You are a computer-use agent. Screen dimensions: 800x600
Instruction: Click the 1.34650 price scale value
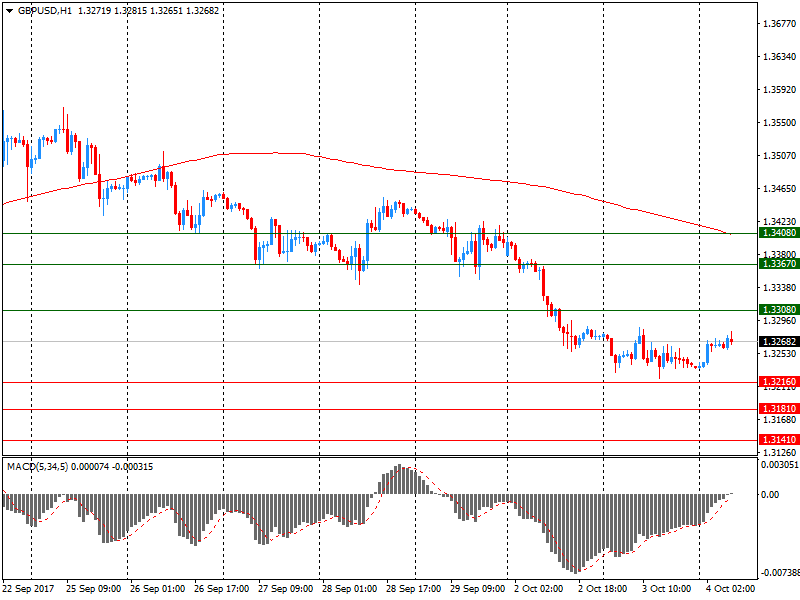tap(779, 189)
